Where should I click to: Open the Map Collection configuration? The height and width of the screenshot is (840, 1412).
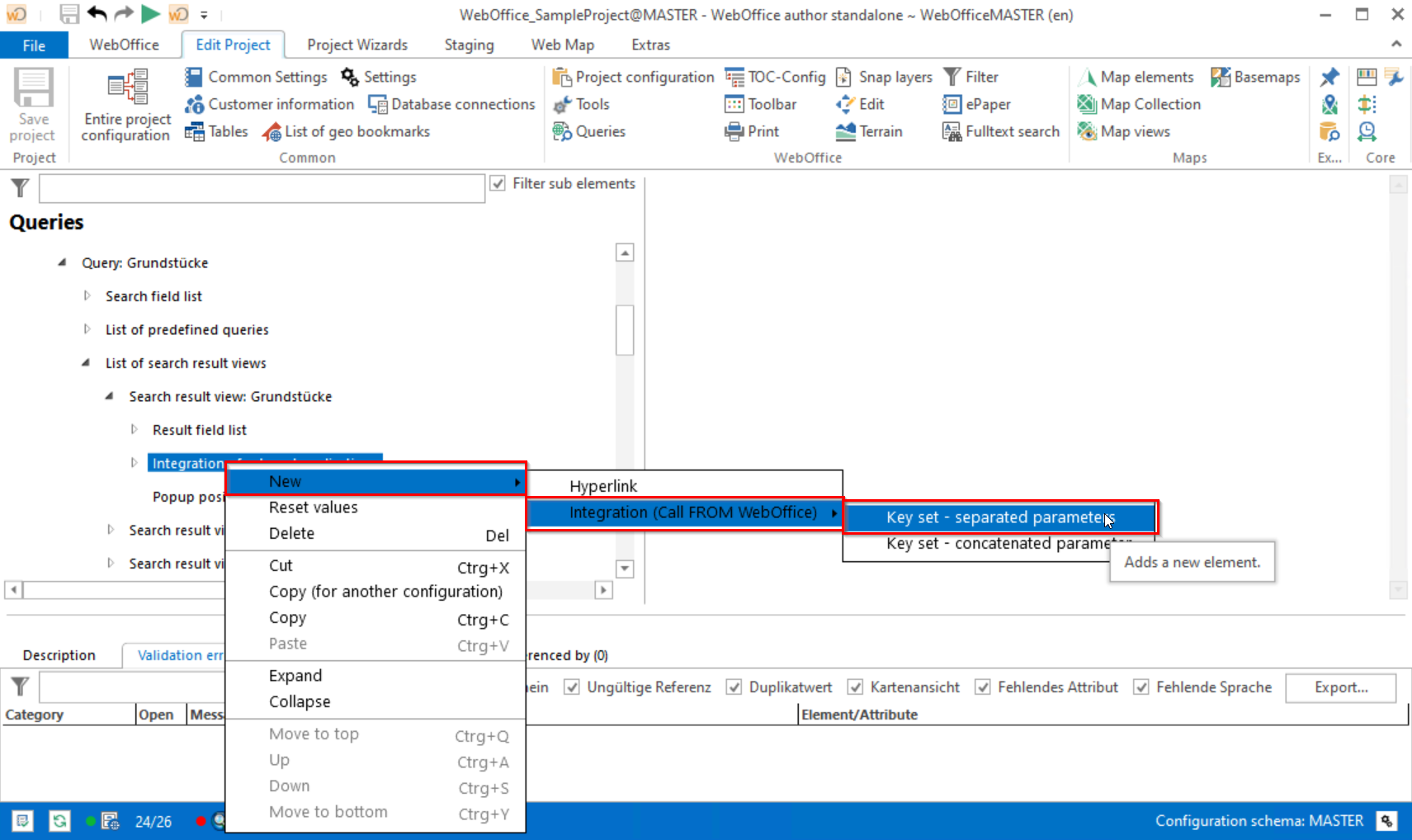tap(1139, 104)
